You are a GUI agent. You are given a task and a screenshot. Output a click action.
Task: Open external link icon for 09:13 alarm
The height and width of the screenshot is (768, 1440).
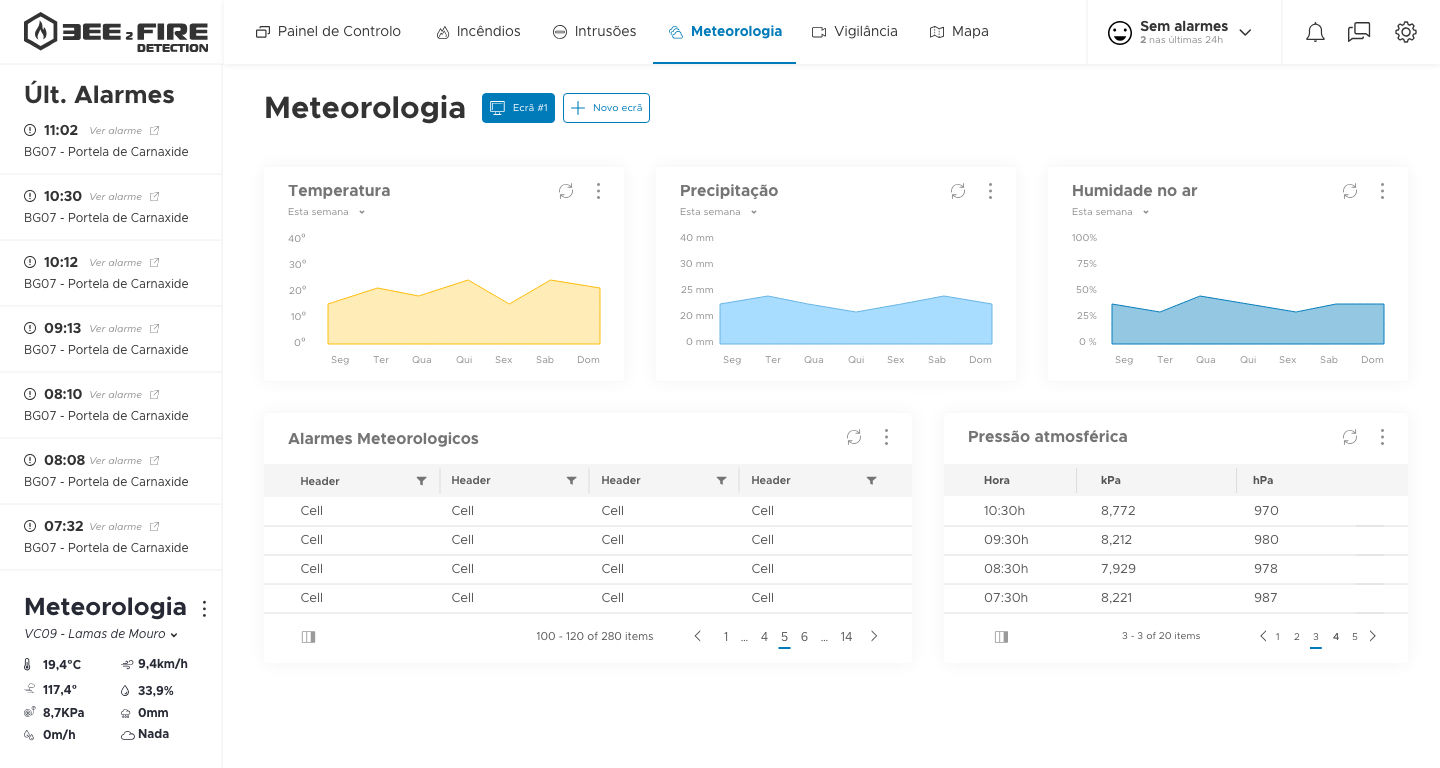point(154,329)
